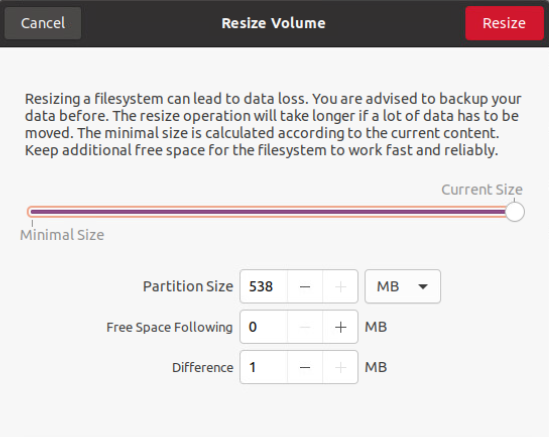Click the Difference value field showing 1
This screenshot has width=549, height=437.
pos(264,367)
